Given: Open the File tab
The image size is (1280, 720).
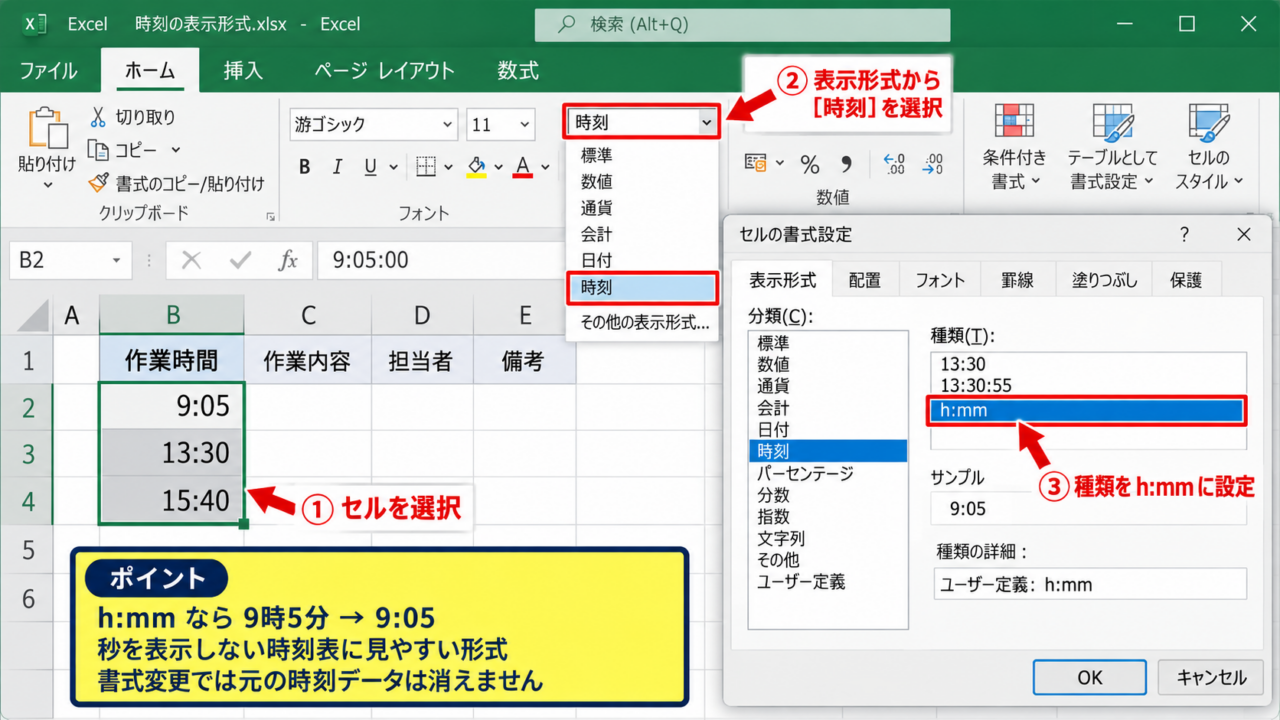Looking at the screenshot, I should coord(48,71).
